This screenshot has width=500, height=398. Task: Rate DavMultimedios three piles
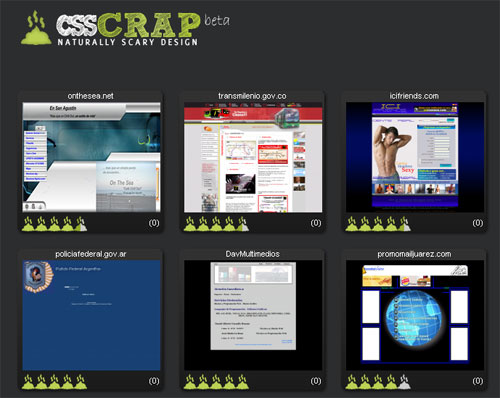tap(216, 382)
